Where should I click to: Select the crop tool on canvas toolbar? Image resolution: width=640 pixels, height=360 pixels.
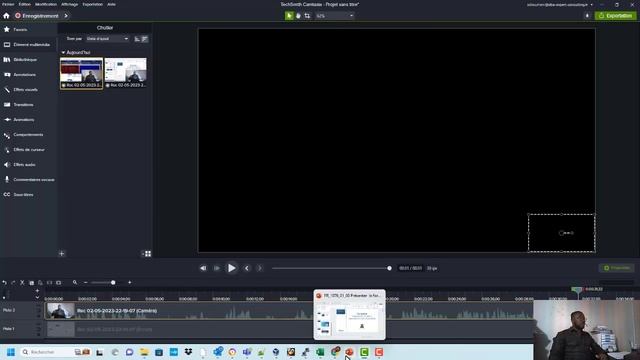click(x=307, y=16)
